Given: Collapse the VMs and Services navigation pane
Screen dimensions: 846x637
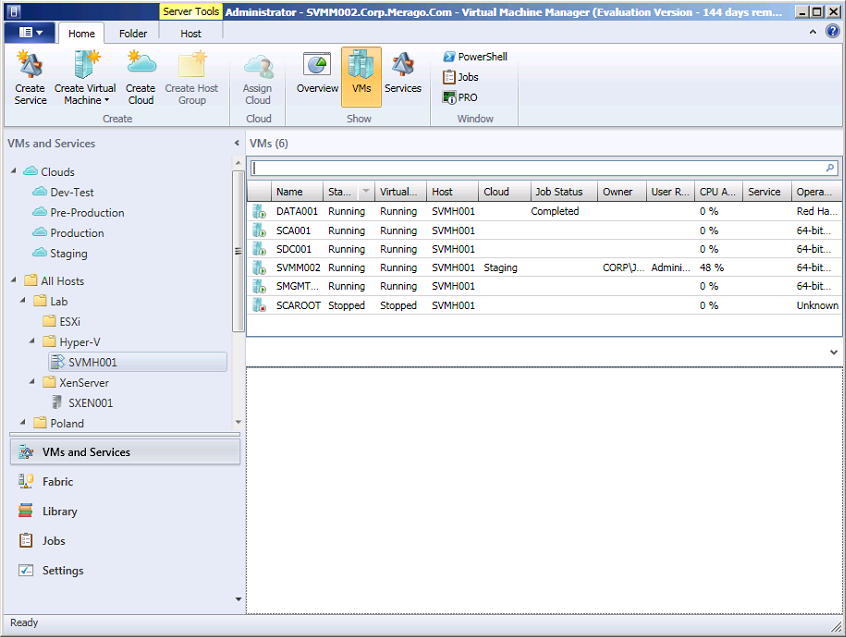Looking at the screenshot, I should (237, 143).
